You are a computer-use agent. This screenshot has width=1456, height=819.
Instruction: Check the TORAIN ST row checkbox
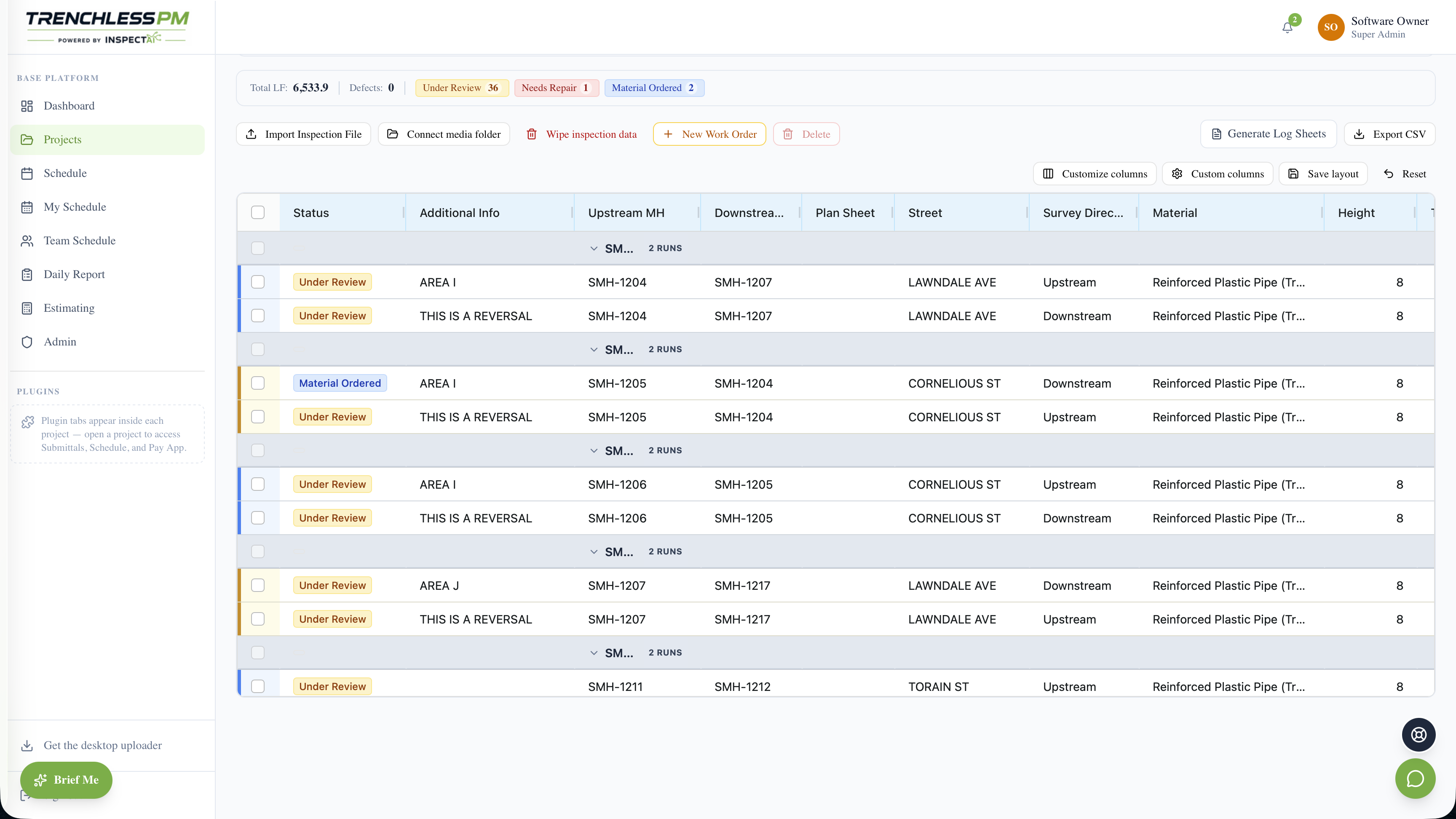pyautogui.click(x=258, y=686)
